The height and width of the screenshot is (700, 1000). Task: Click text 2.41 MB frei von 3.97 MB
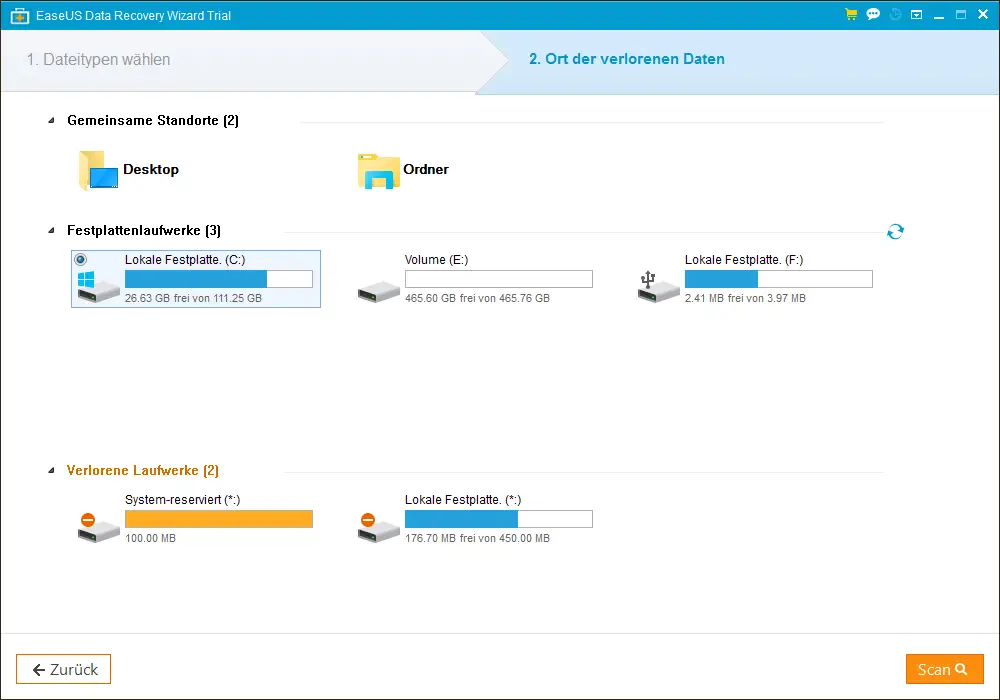coord(745,298)
